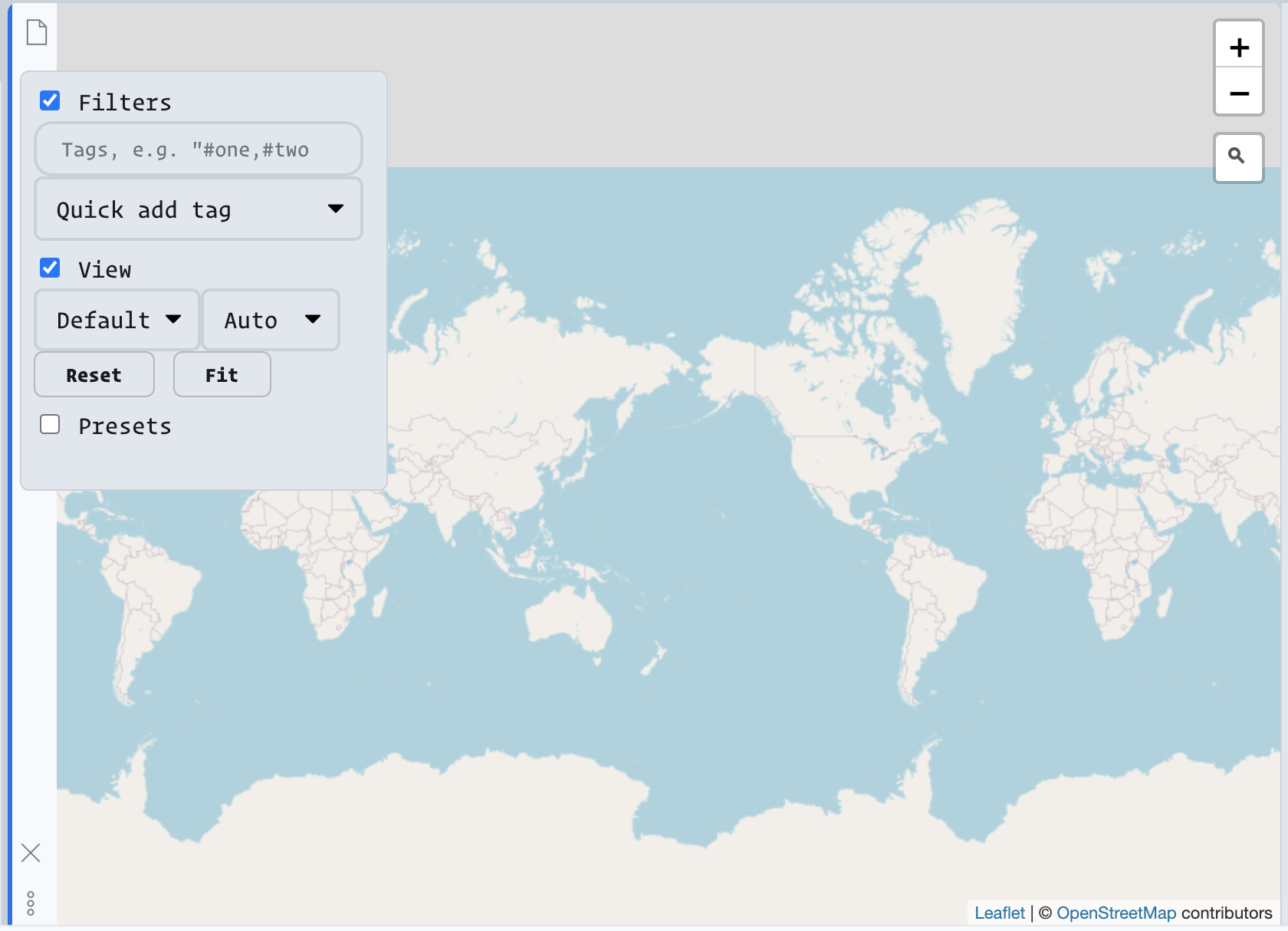The height and width of the screenshot is (931, 1288).
Task: Select the document icon in the sidebar
Action: [36, 32]
